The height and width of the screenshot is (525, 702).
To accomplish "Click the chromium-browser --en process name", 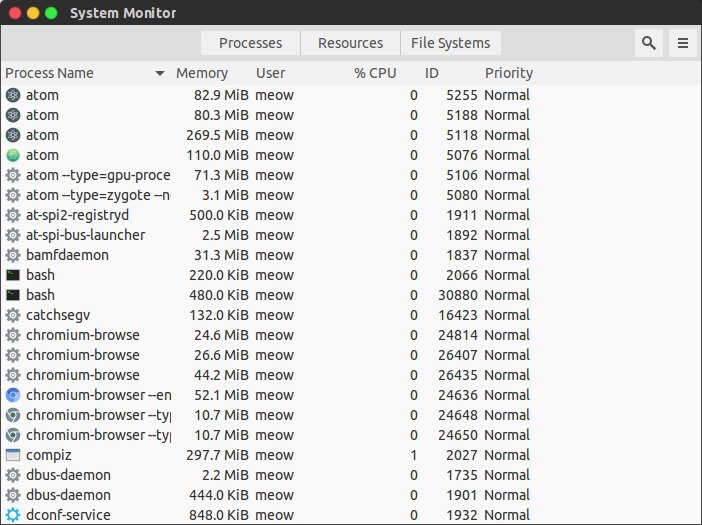I will 98,395.
